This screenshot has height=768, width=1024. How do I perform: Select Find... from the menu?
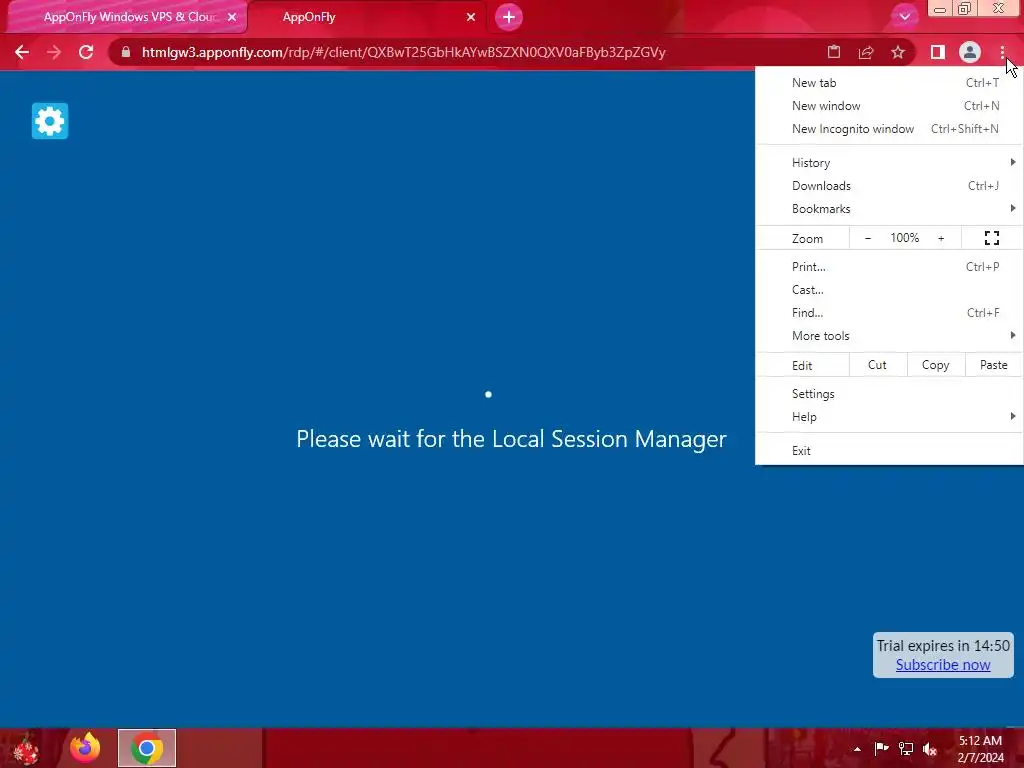[889, 313]
